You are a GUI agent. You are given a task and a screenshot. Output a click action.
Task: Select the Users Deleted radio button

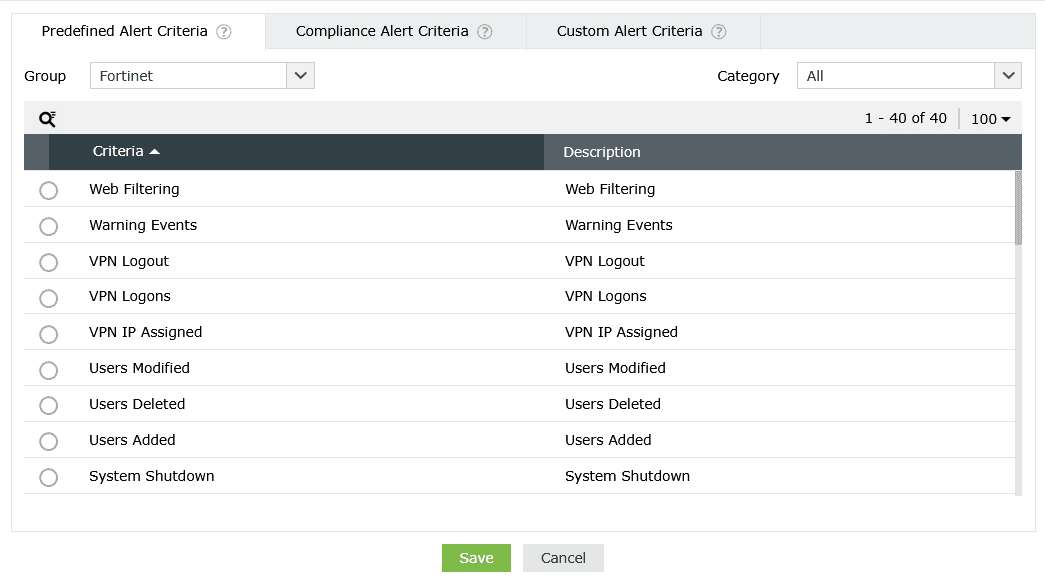[48, 405]
